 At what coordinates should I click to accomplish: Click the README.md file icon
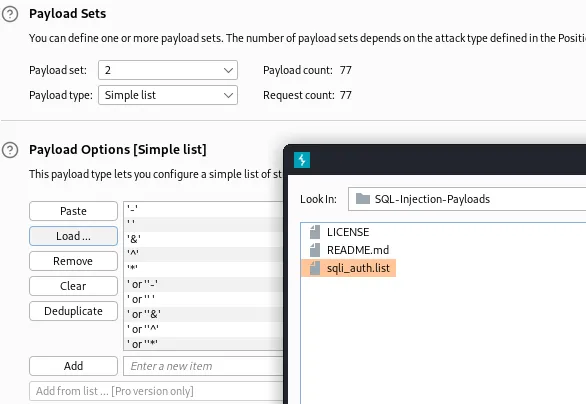pos(315,250)
